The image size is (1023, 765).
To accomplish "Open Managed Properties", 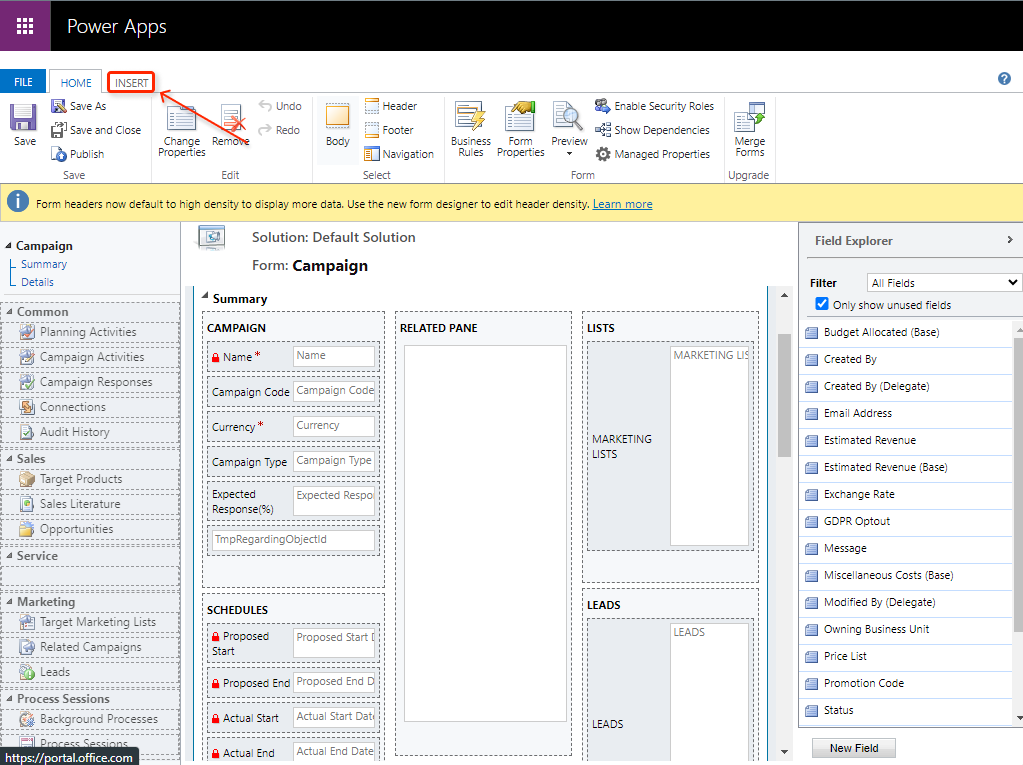I will 652,154.
